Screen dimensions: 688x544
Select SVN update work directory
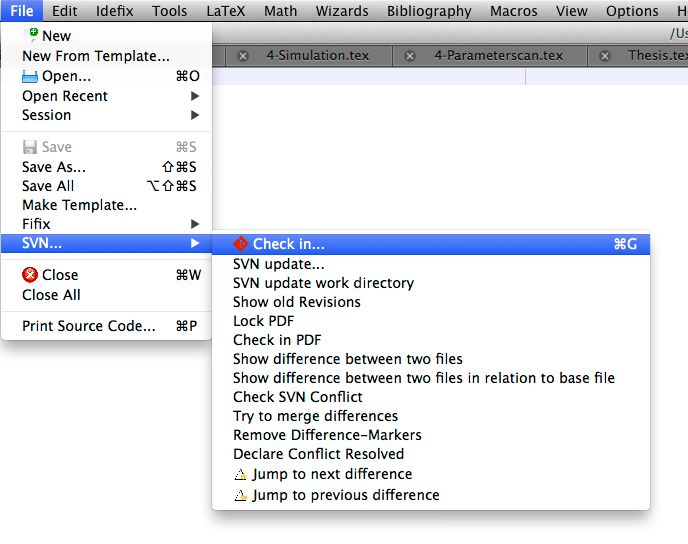tap(430, 283)
